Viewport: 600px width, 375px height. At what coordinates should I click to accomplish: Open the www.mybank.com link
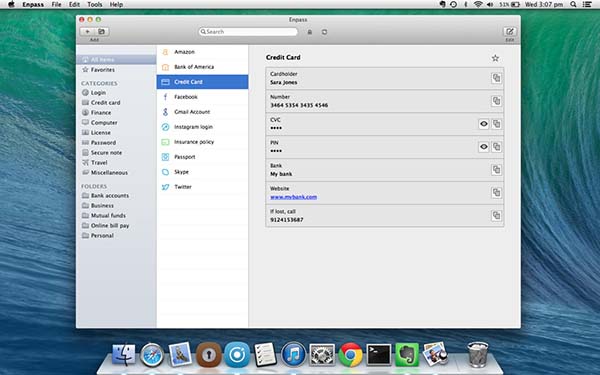click(x=293, y=197)
